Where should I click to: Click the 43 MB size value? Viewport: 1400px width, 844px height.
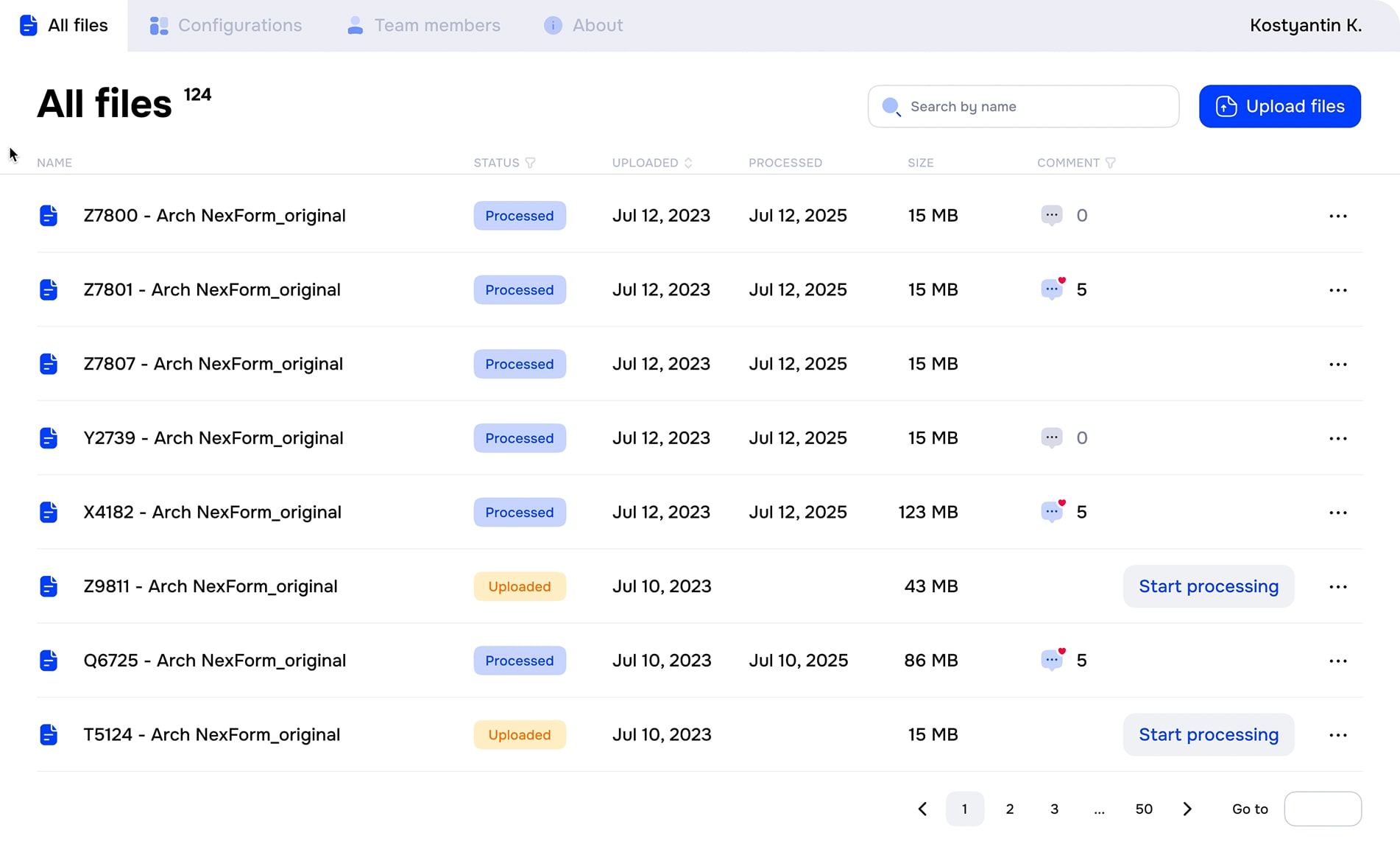coord(930,586)
